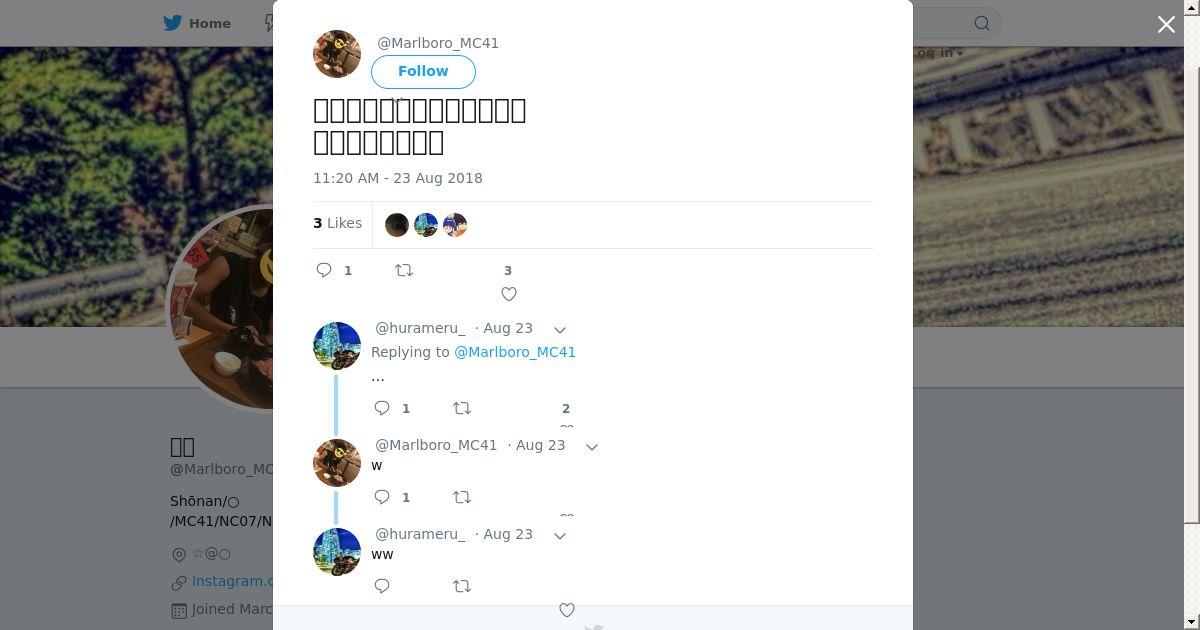Open the tweet timestamp 11:20 AM - 23 Aug 2018
1200x630 pixels.
pos(398,178)
